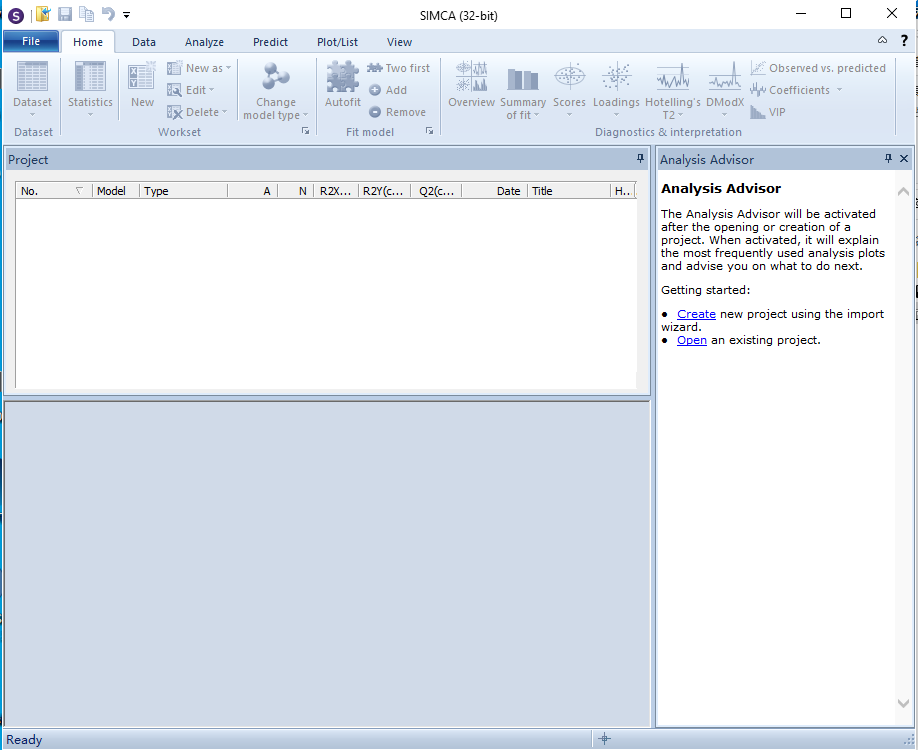Pin the Project pane
Viewport: 918px width, 750px height.
coord(640,159)
